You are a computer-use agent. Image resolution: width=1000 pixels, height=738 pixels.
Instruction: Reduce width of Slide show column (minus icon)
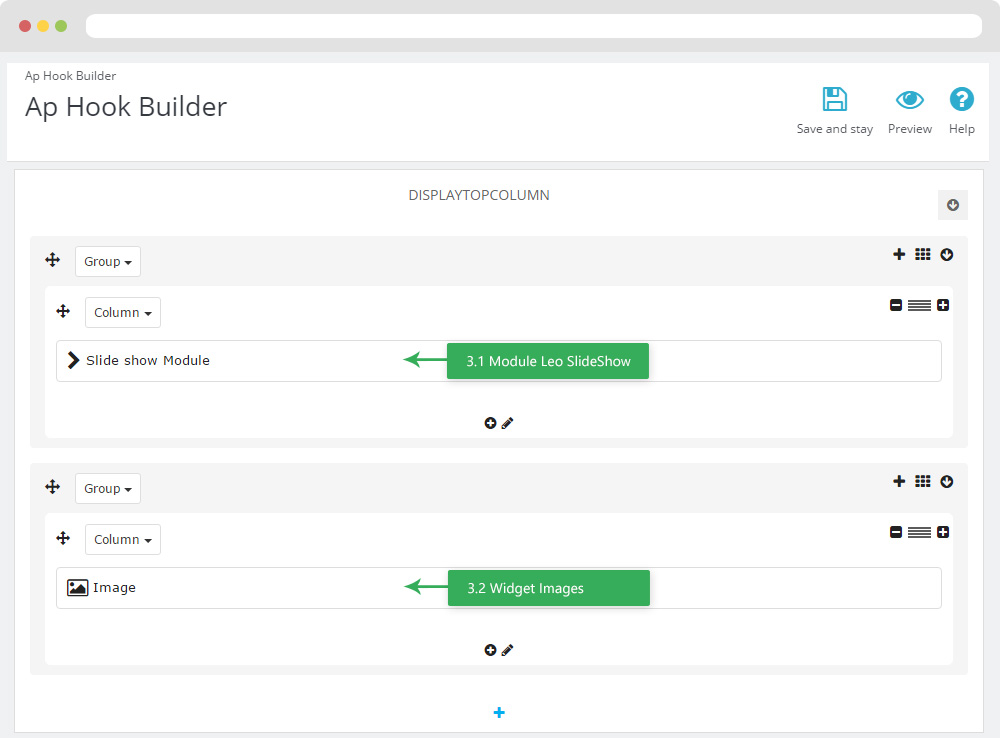coord(896,306)
